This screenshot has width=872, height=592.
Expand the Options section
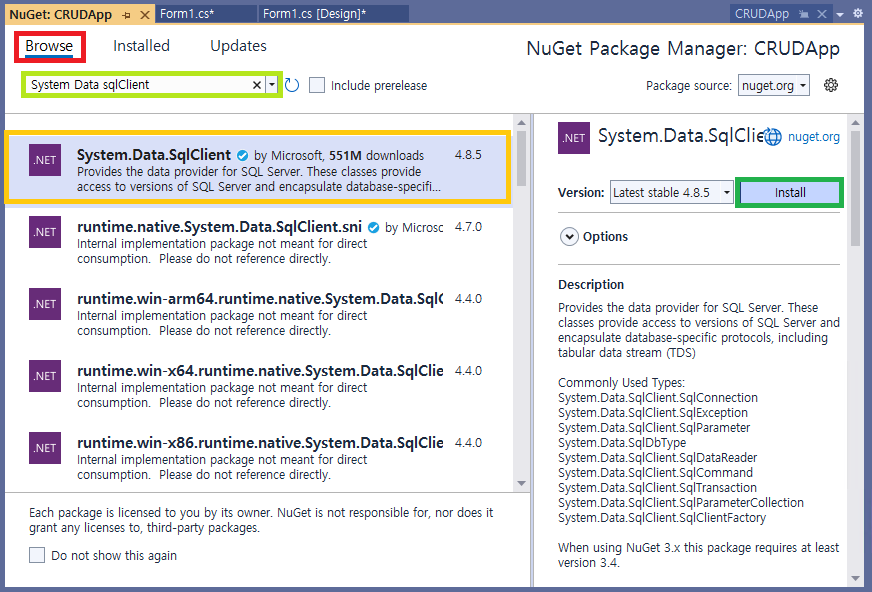569,237
